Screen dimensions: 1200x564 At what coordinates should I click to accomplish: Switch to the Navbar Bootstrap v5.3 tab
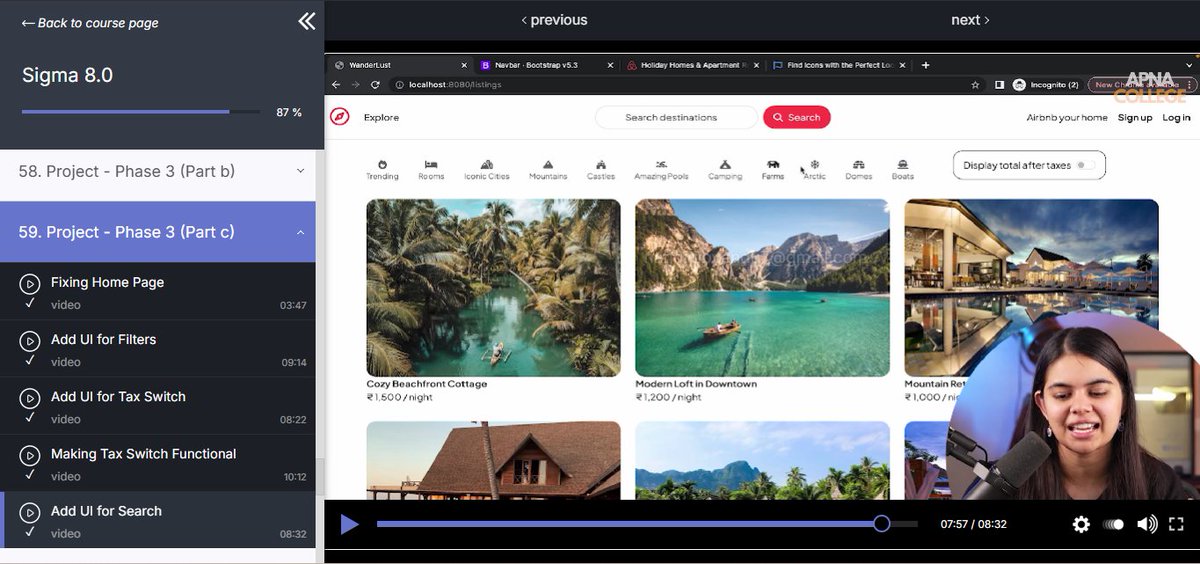click(x=545, y=65)
